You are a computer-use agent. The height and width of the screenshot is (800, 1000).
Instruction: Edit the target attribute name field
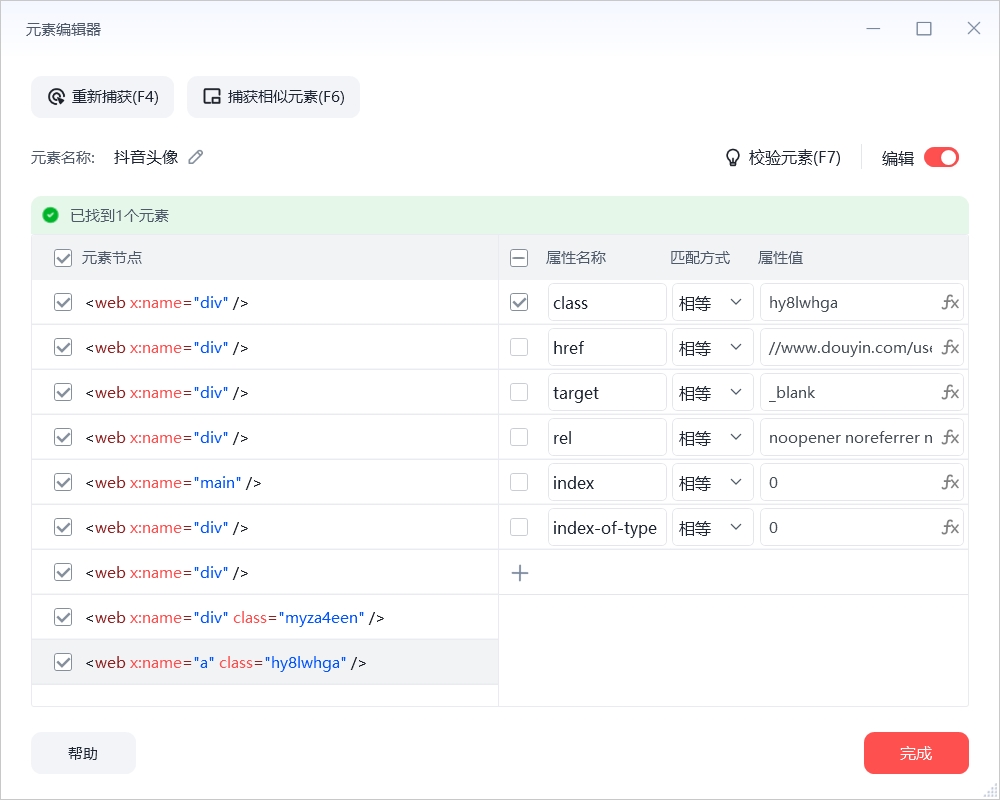607,392
